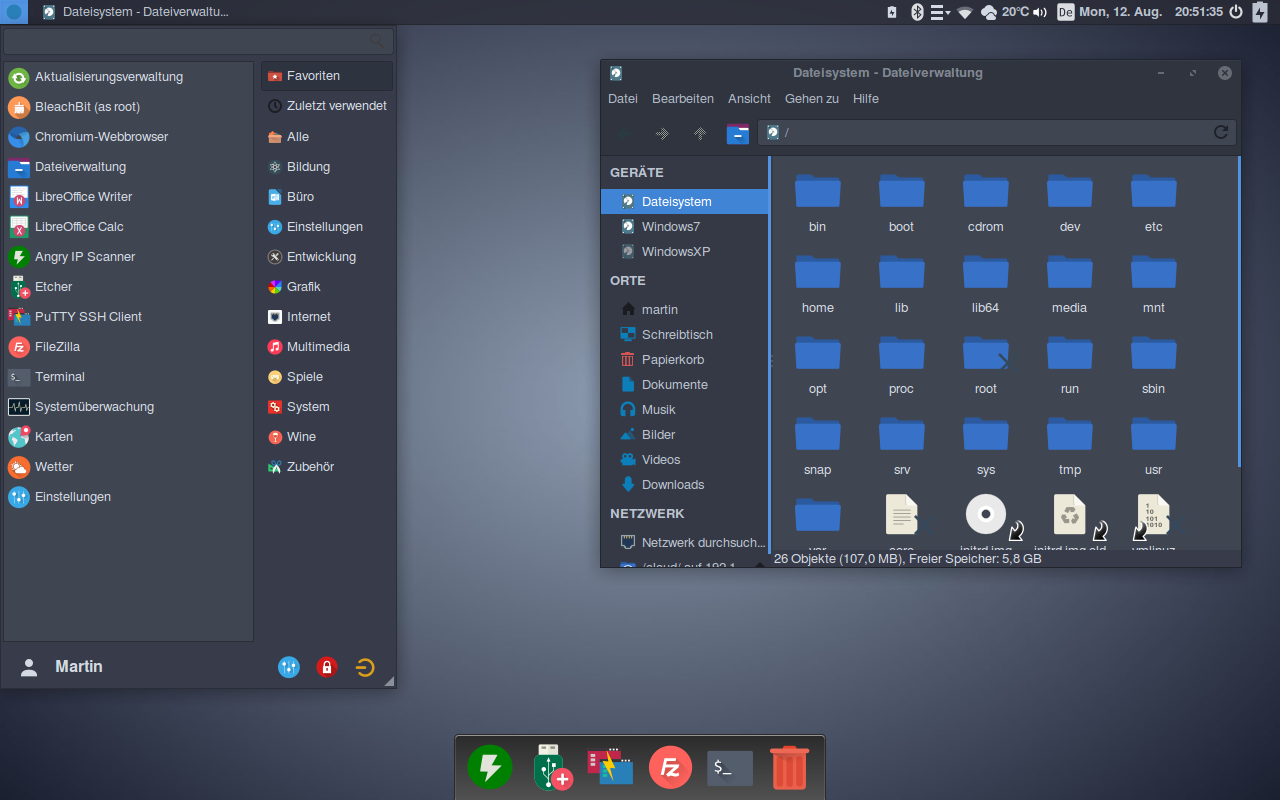Open Wetter from favorites list
The width and height of the screenshot is (1280, 800).
pos(129,467)
